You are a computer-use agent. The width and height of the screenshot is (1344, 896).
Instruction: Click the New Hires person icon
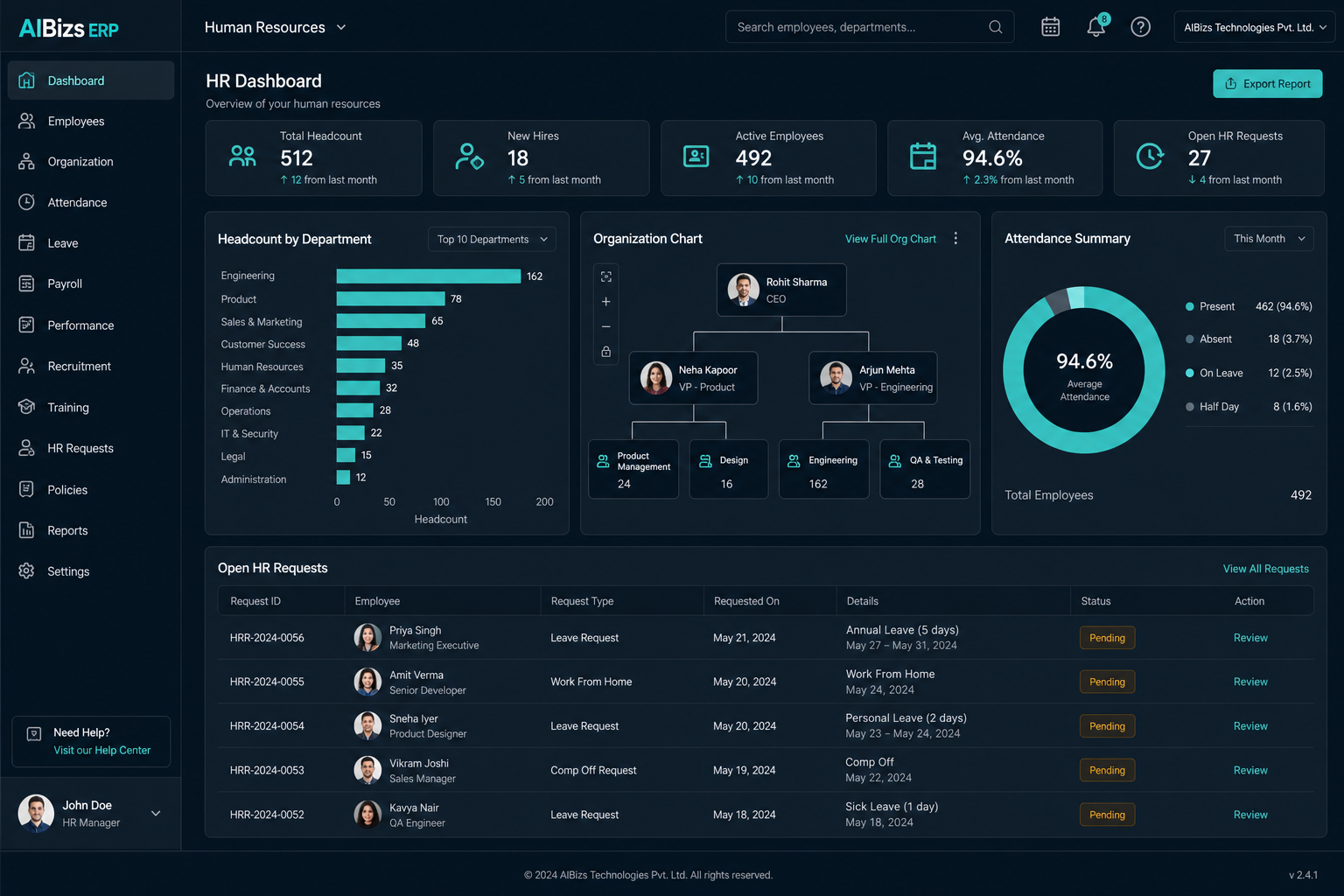(x=469, y=157)
